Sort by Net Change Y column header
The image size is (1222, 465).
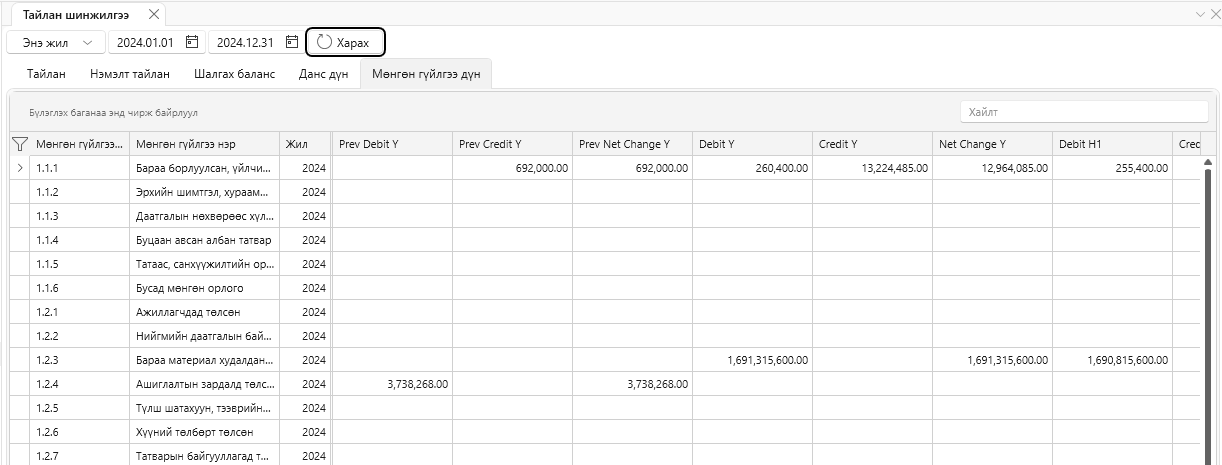[x=992, y=144]
